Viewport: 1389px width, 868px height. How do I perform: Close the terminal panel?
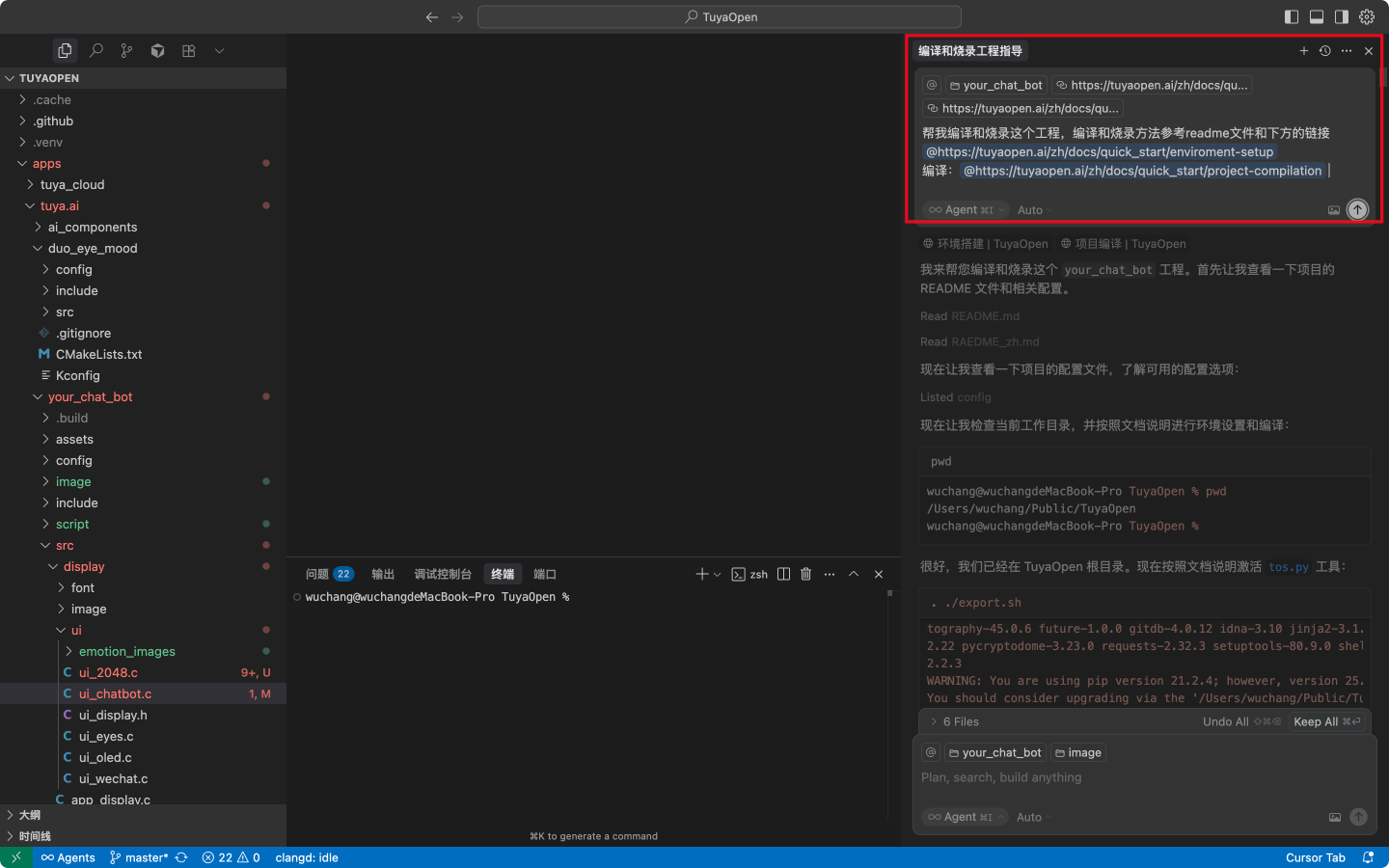point(879,574)
